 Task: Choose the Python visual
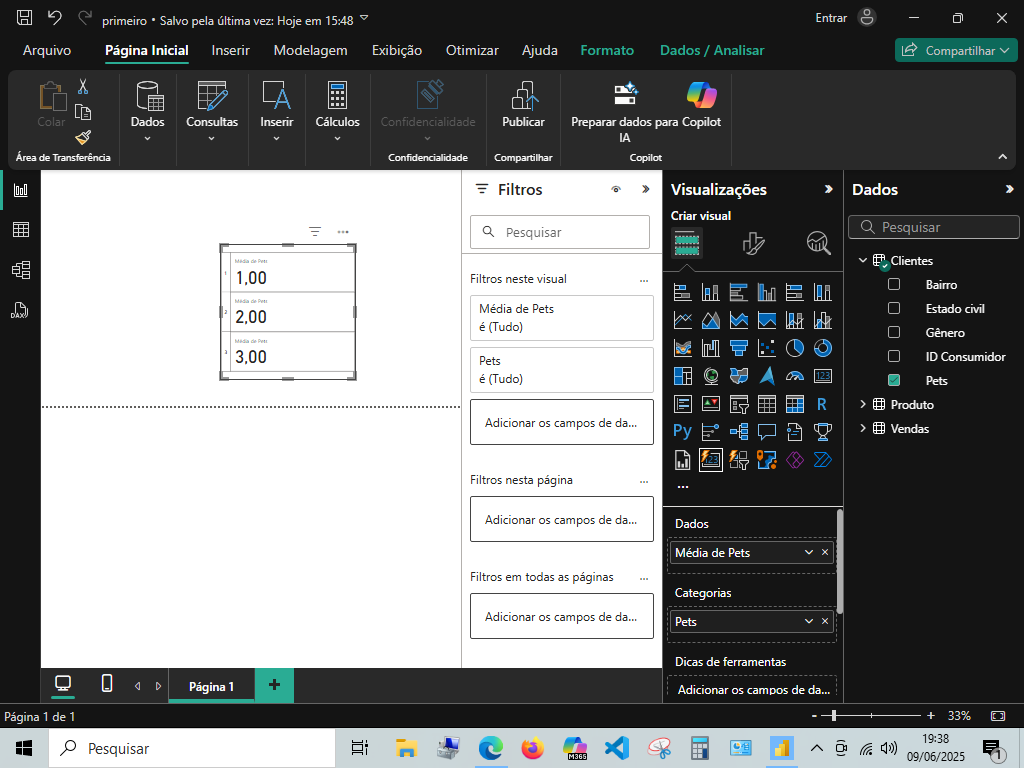(x=682, y=432)
